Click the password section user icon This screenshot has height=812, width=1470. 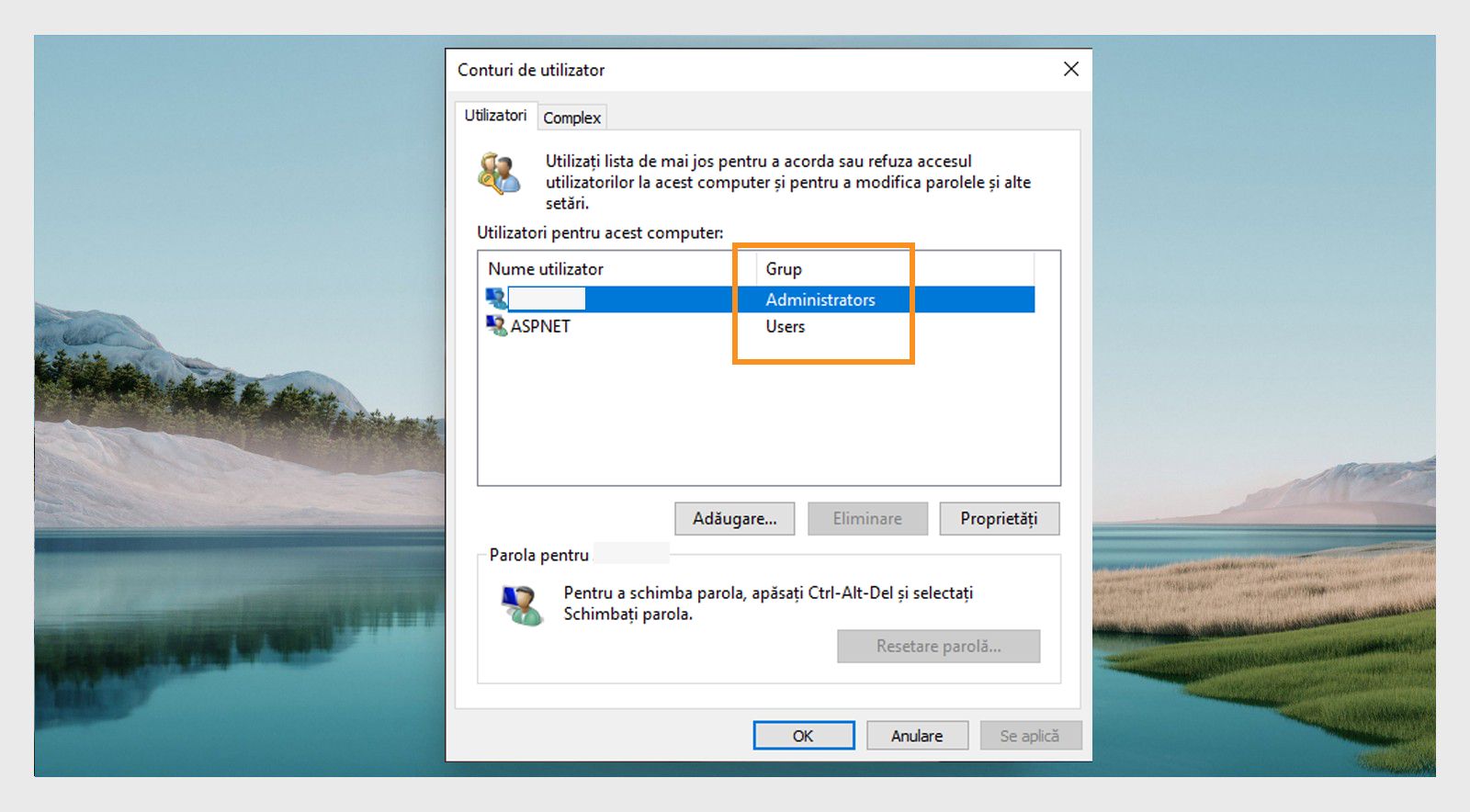[x=522, y=604]
